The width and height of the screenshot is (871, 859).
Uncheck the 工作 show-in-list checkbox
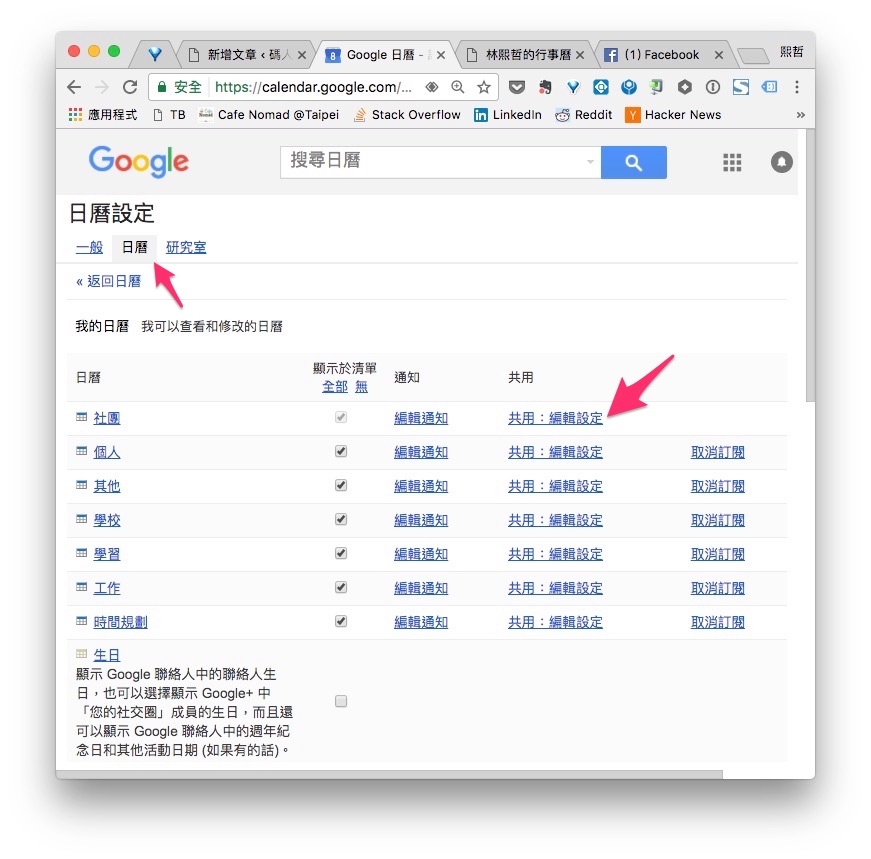(x=341, y=587)
